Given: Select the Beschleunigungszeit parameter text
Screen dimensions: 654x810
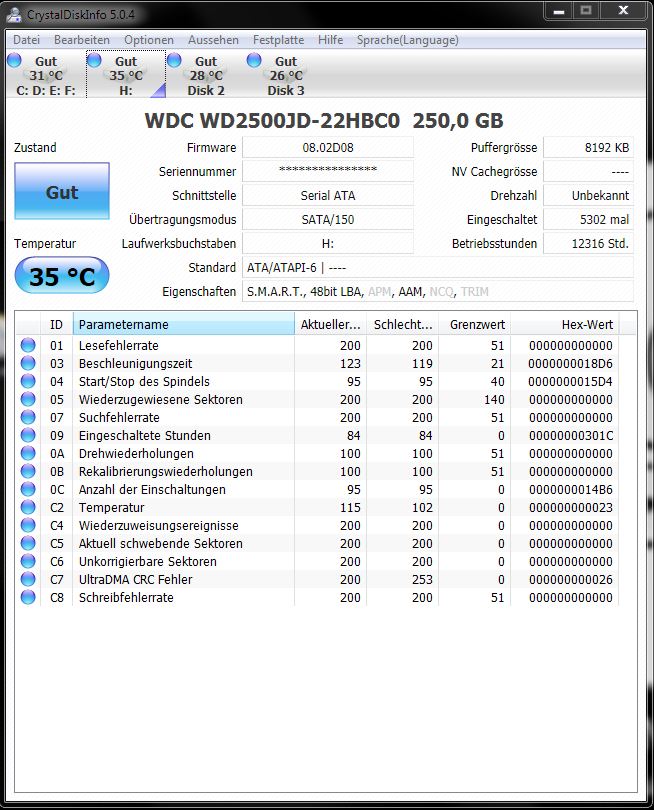Looking at the screenshot, I should tap(135, 363).
